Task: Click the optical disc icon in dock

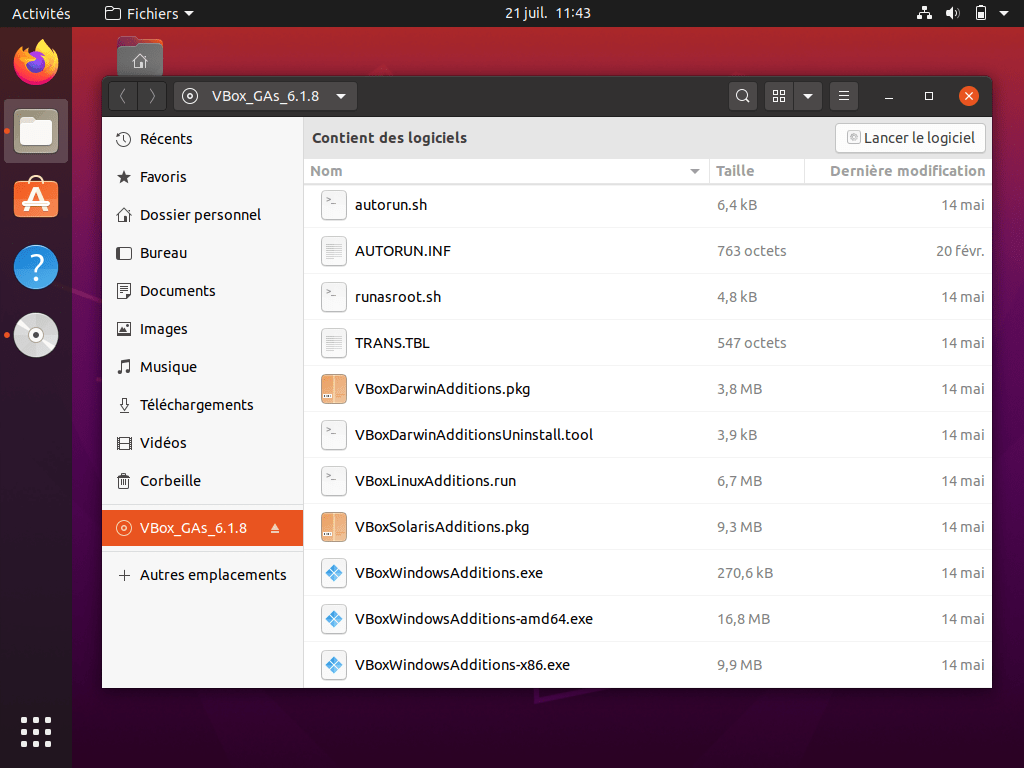Action: click(36, 334)
